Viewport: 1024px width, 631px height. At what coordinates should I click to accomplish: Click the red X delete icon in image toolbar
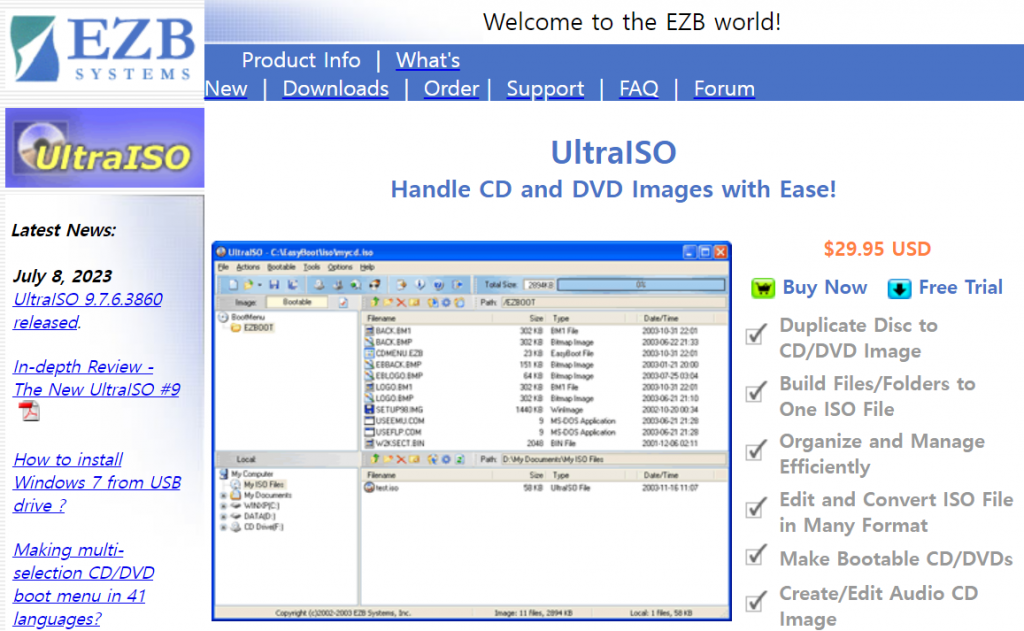click(401, 302)
